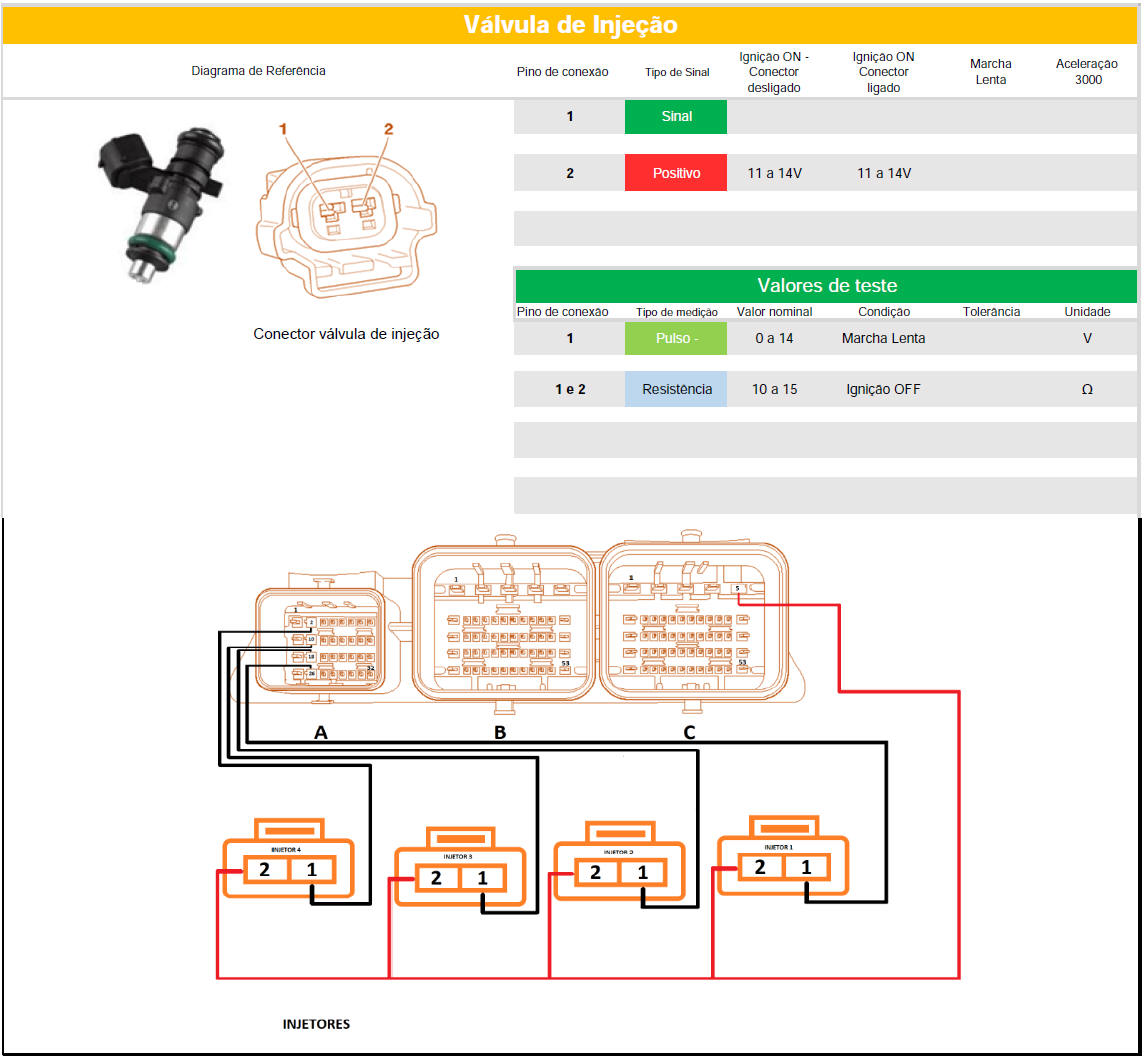Click the blue Resistência cell
Image resolution: width=1145 pixels, height=1061 pixels.
pyautogui.click(x=676, y=389)
